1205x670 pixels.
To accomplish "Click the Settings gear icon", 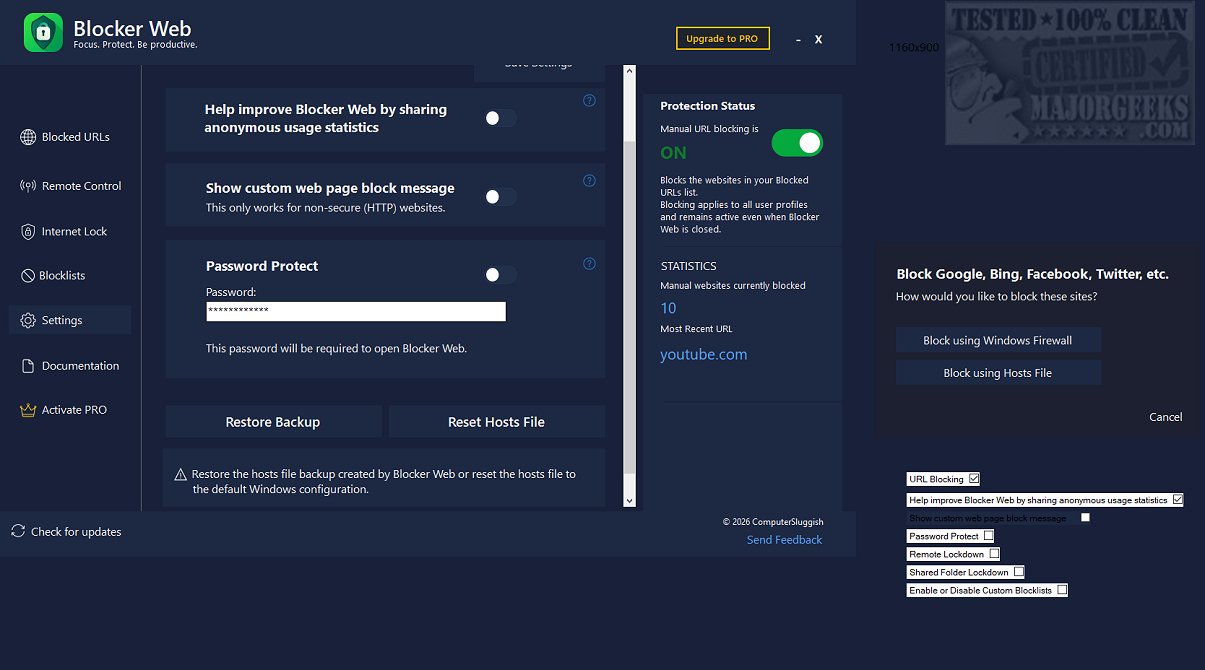I will click(x=28, y=320).
